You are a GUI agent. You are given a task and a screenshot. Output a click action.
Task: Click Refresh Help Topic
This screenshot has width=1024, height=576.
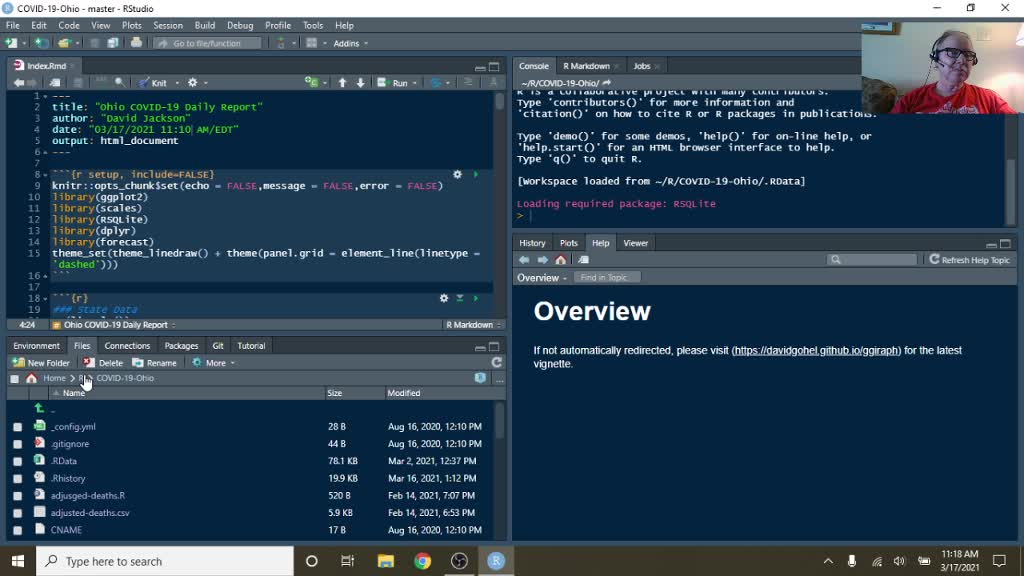(x=970, y=260)
